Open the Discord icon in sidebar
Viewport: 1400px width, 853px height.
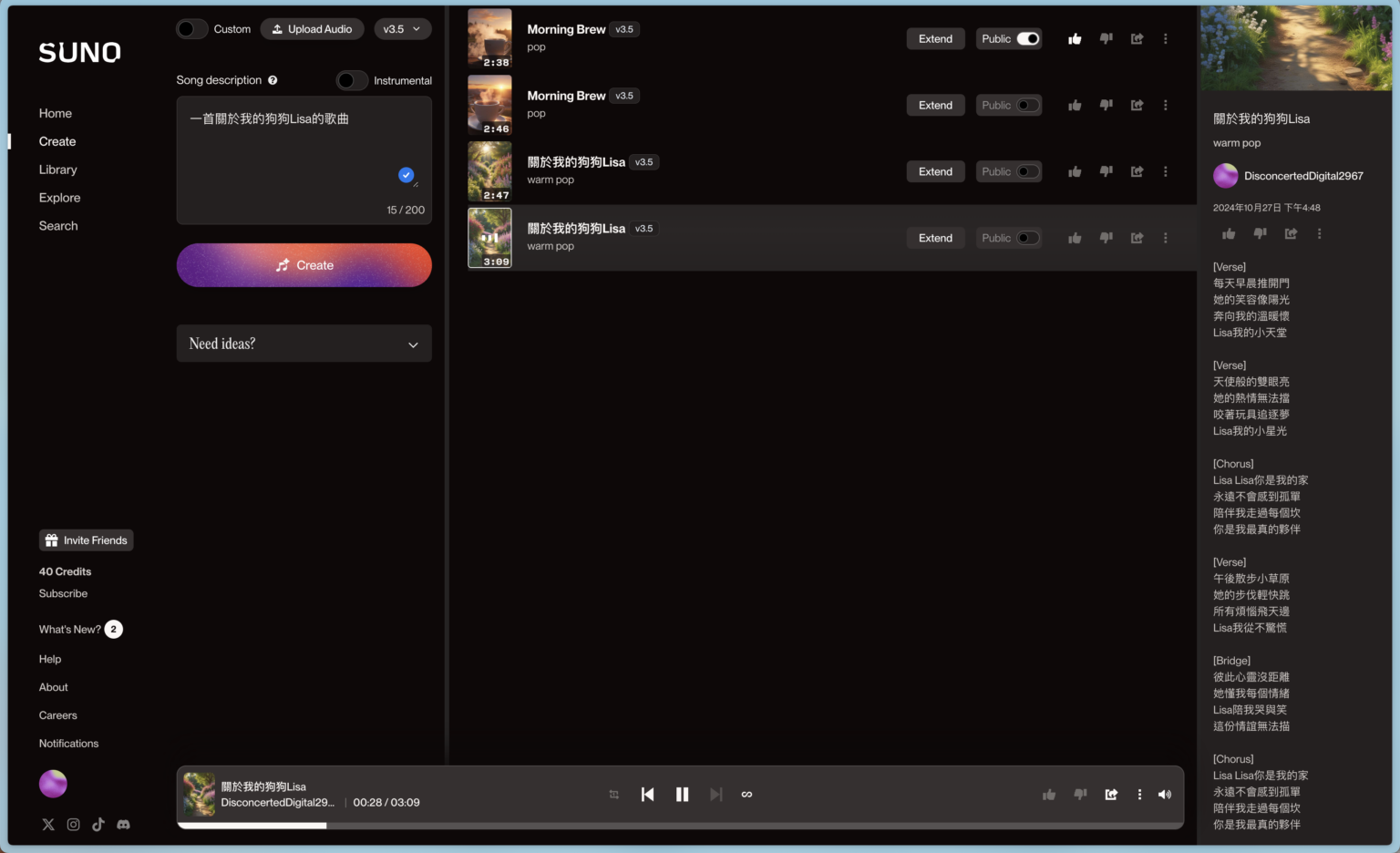click(123, 825)
